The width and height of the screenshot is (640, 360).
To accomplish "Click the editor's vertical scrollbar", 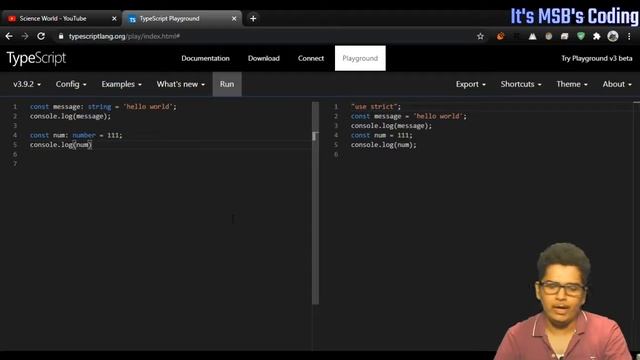I will [x=315, y=203].
